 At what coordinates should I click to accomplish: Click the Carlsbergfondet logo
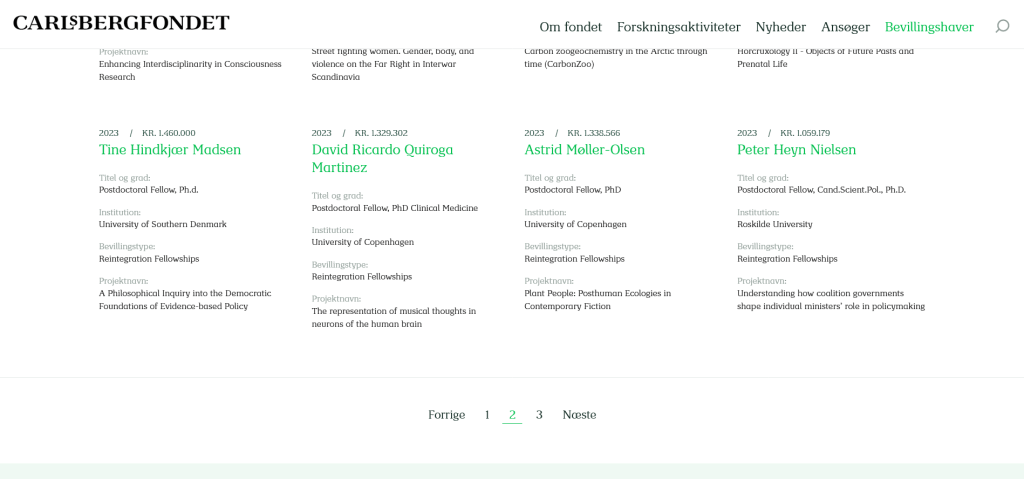(x=121, y=23)
